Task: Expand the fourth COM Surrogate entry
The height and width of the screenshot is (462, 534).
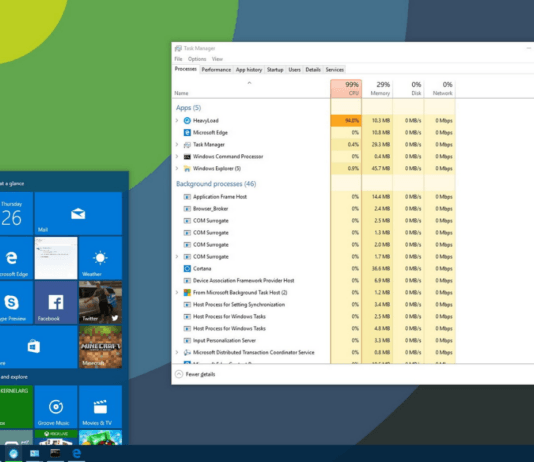Action: coord(177,257)
